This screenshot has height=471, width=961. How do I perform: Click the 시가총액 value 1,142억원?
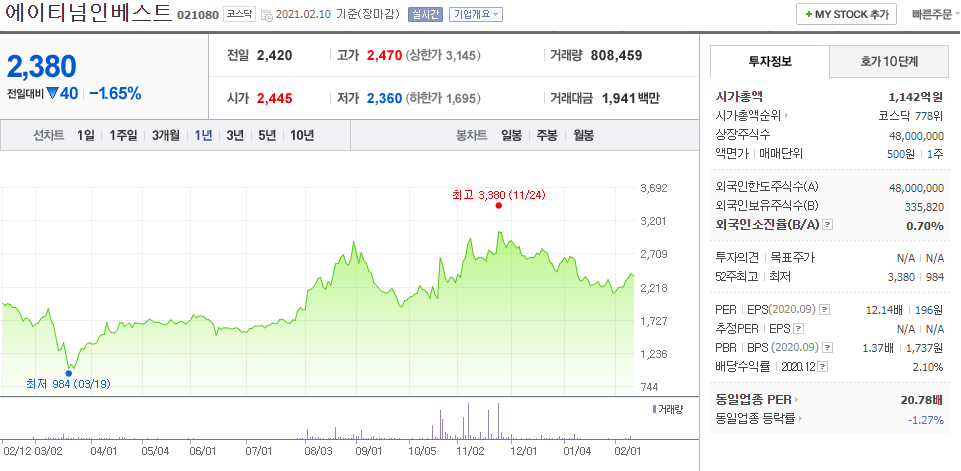916,96
